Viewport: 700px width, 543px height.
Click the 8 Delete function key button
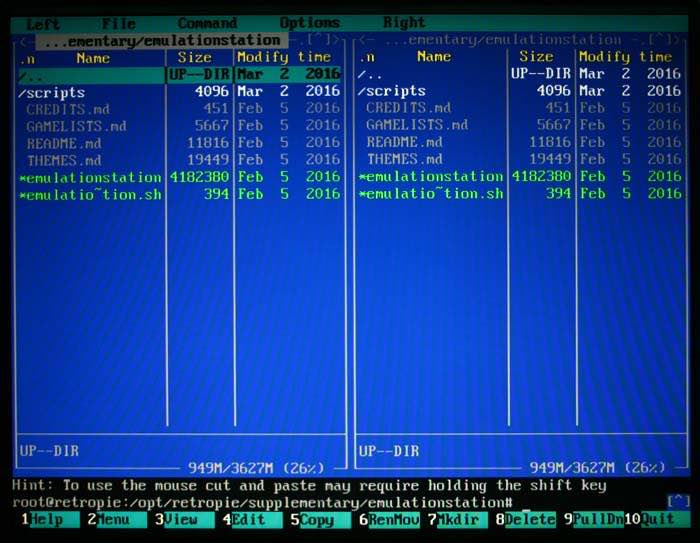526,519
